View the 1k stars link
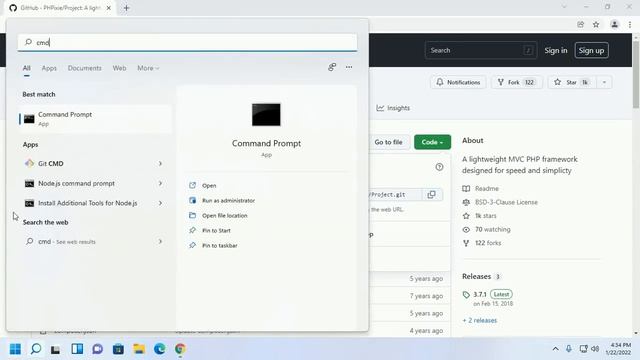The height and width of the screenshot is (360, 640). tap(486, 216)
